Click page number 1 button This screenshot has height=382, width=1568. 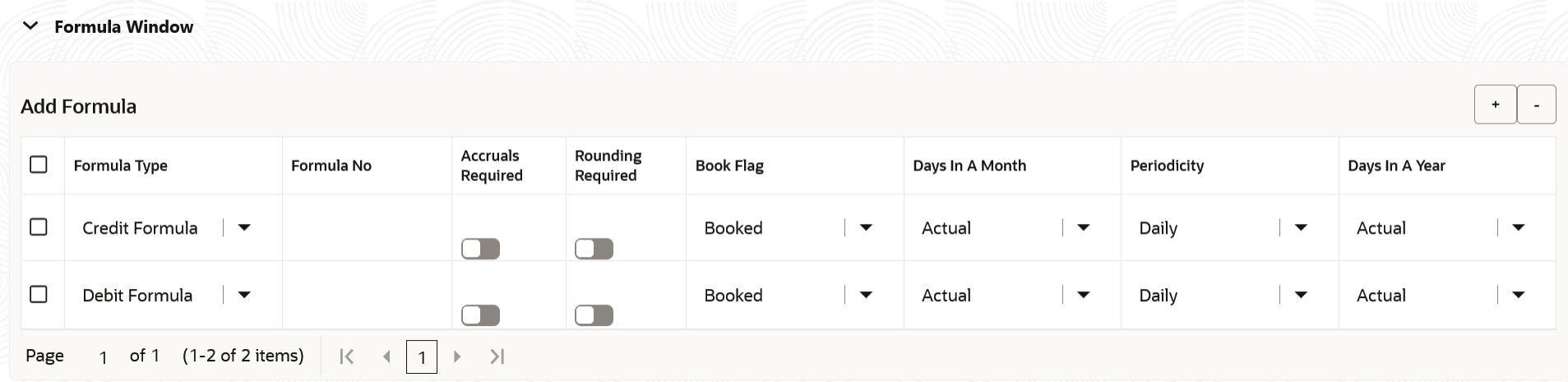[x=422, y=356]
